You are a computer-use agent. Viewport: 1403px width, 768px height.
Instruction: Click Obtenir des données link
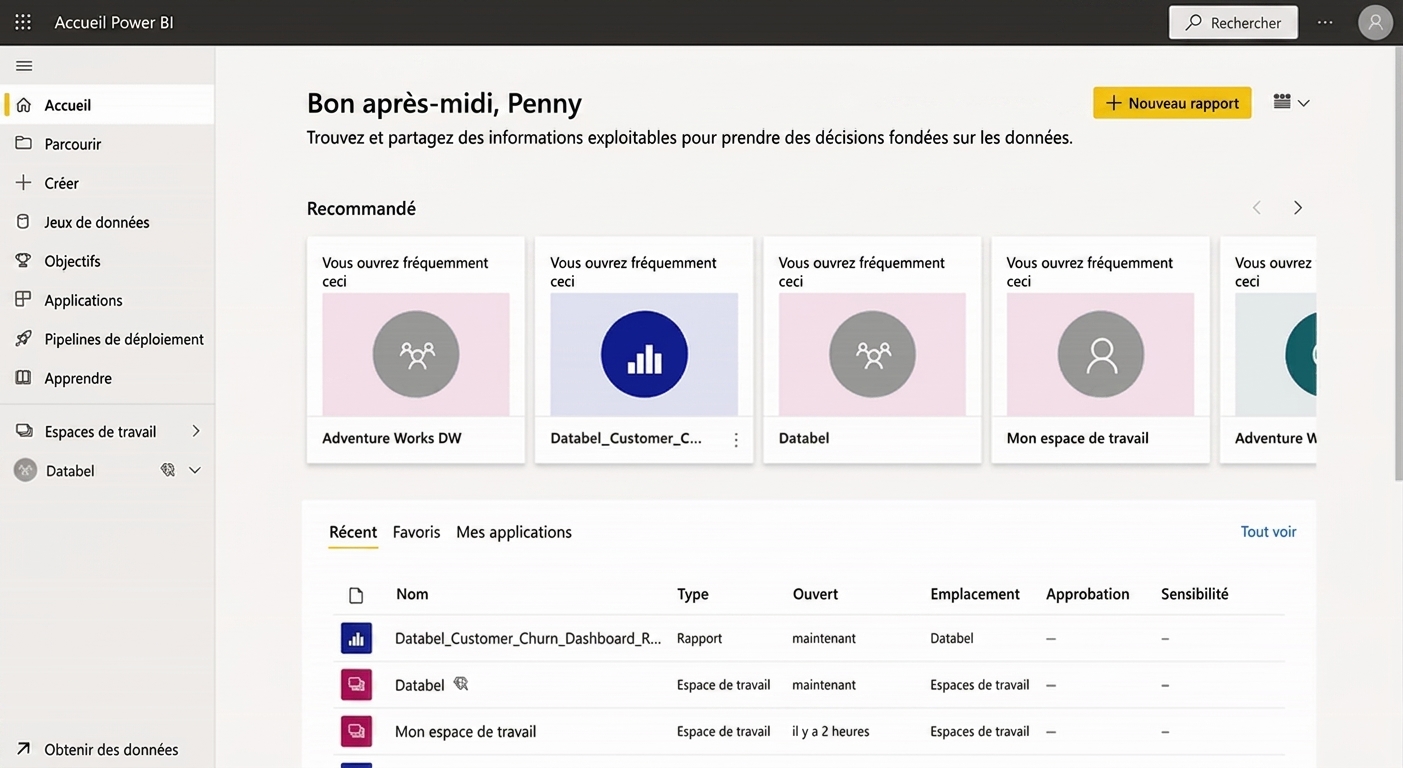pos(111,749)
